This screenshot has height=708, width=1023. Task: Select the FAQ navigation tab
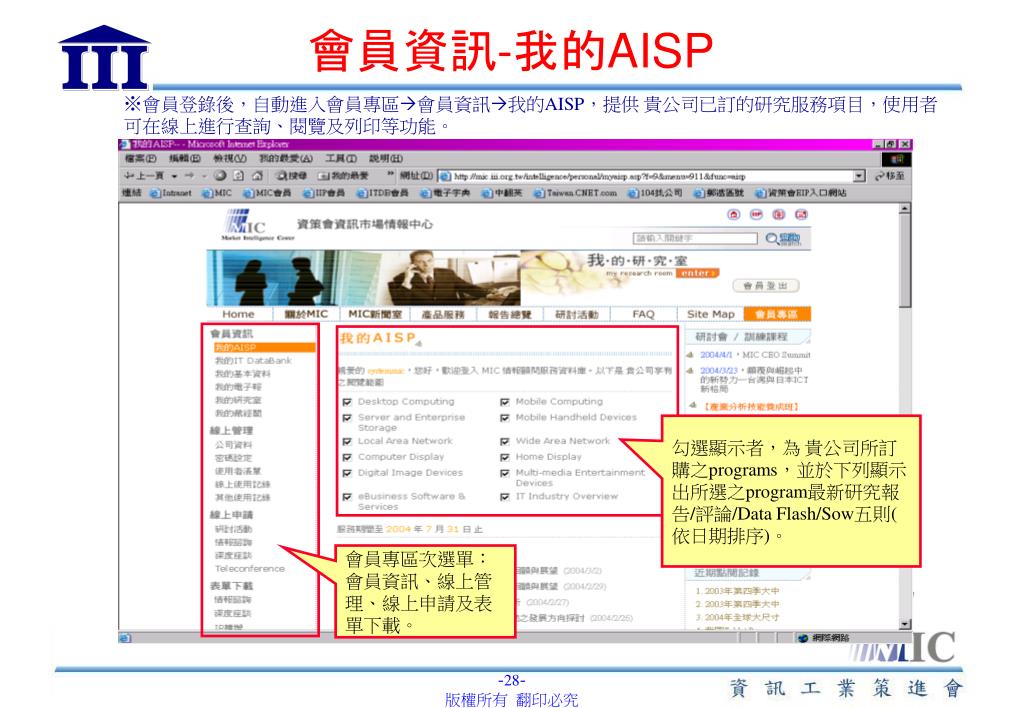(x=643, y=315)
